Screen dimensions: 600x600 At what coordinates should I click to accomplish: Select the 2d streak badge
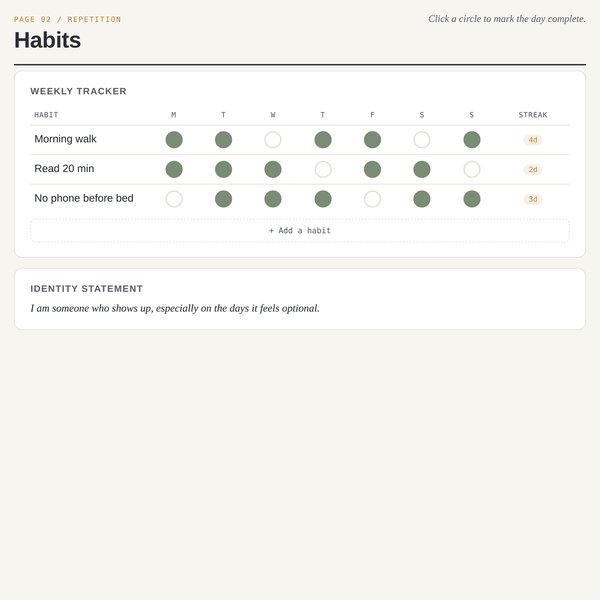point(533,169)
